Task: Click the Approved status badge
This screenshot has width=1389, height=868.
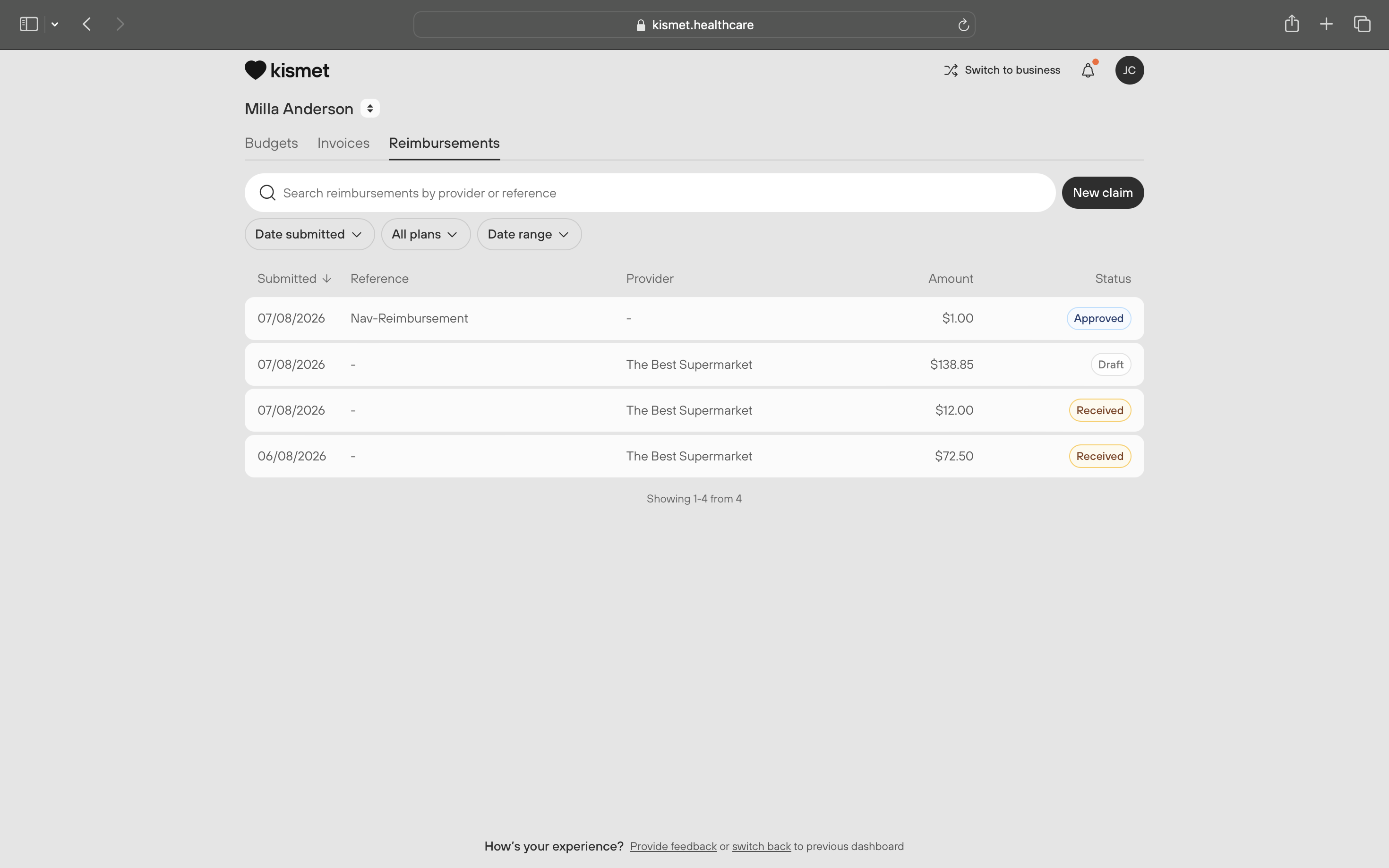Action: 1098,319
